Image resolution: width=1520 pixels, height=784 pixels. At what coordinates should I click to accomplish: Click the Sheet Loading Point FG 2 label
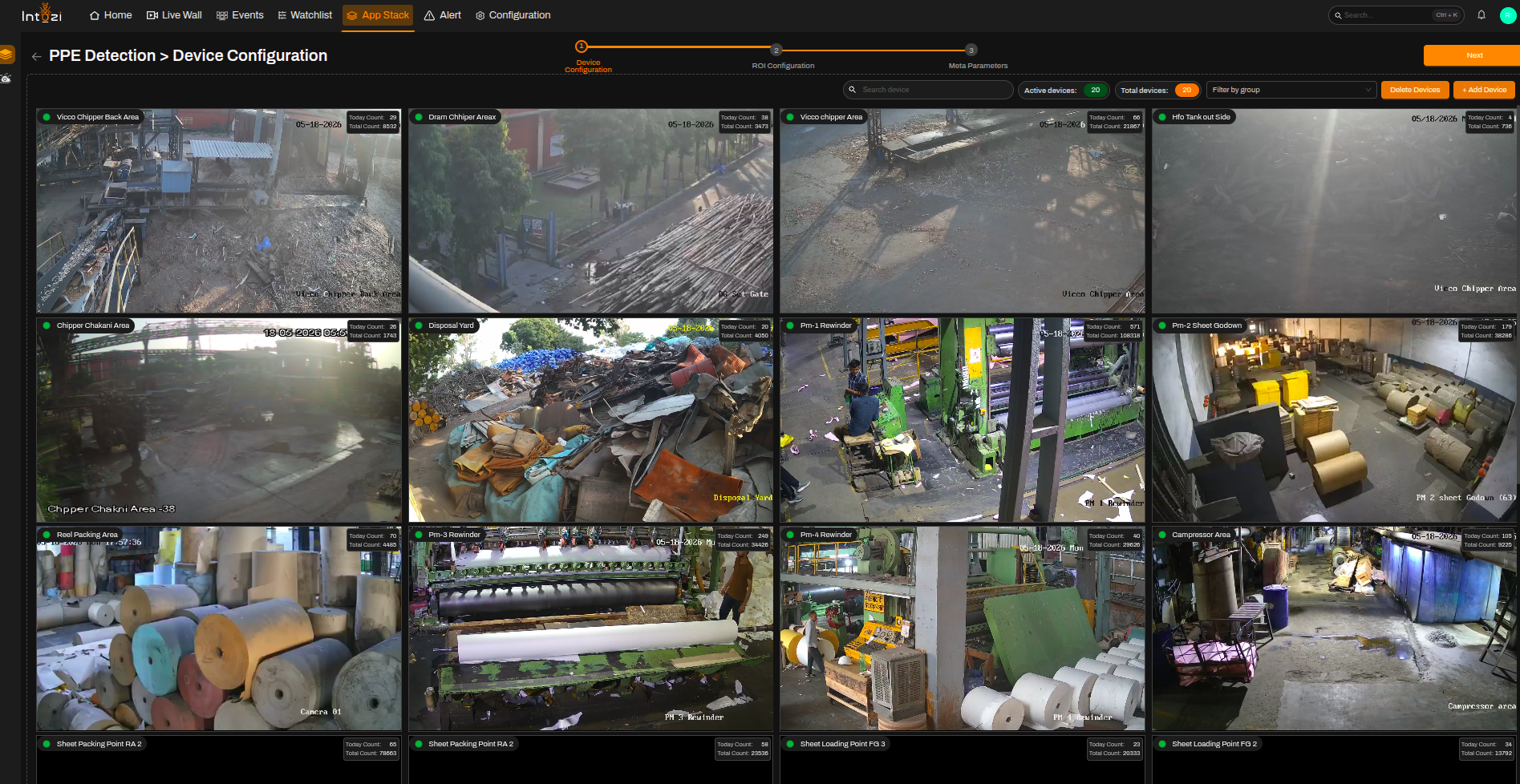pyautogui.click(x=1214, y=744)
